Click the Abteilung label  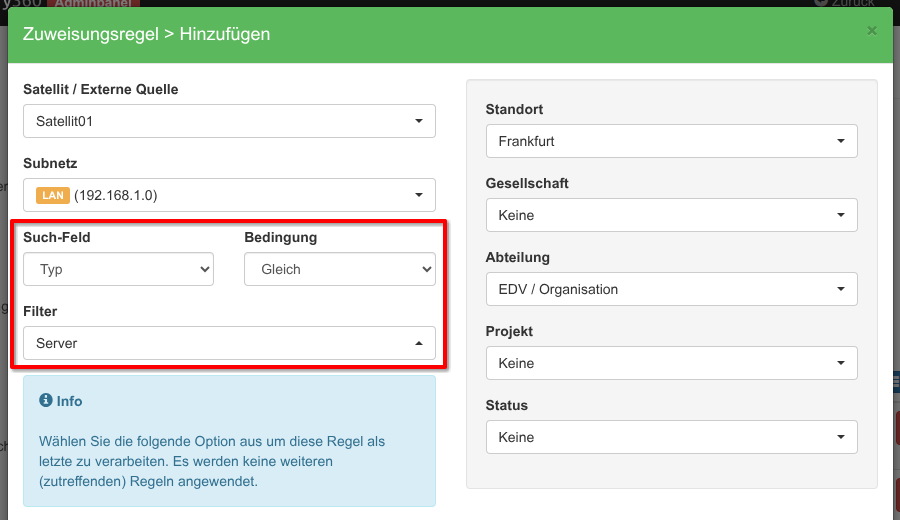[518, 258]
